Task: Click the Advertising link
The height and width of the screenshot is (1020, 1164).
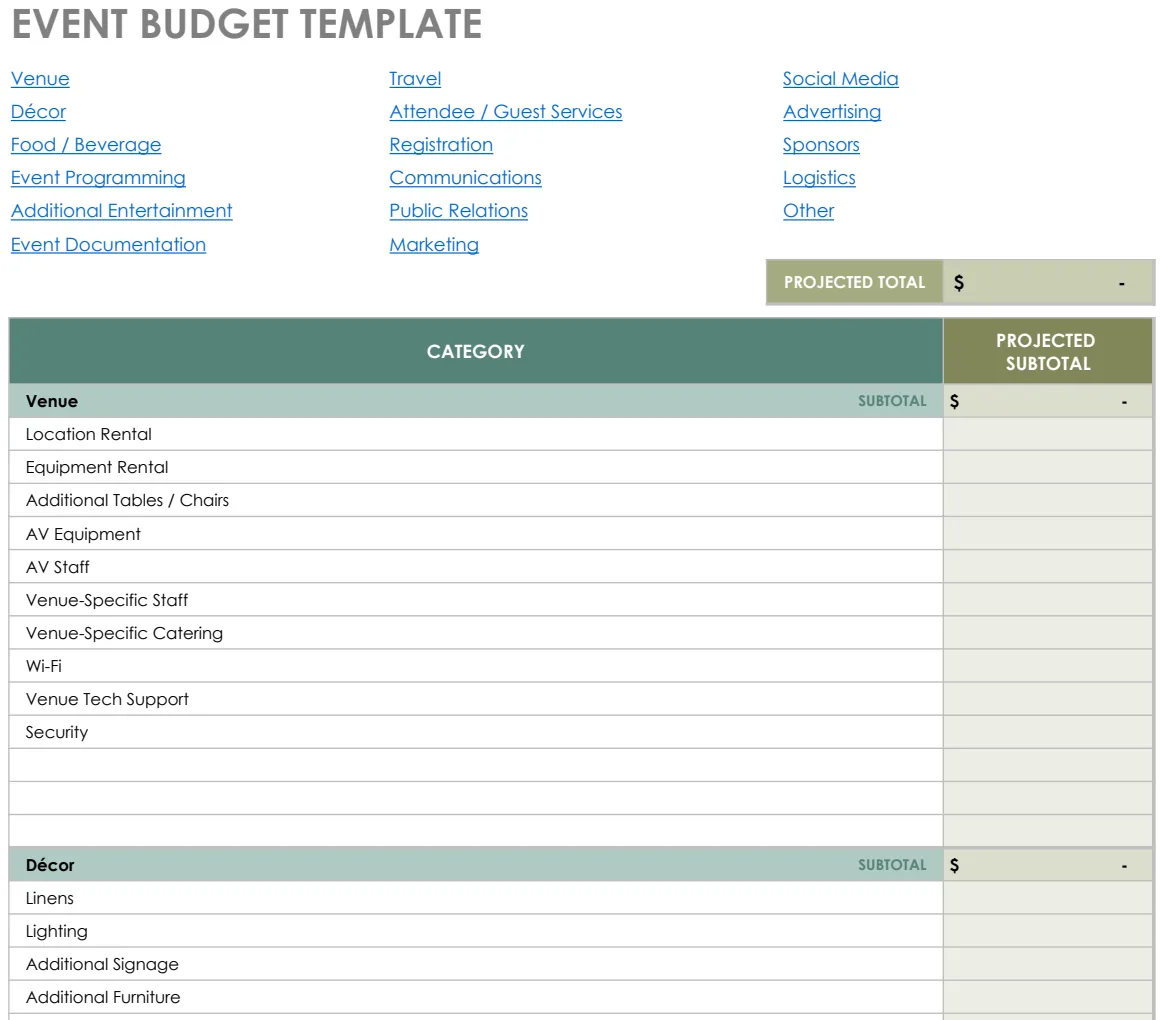Action: (832, 111)
